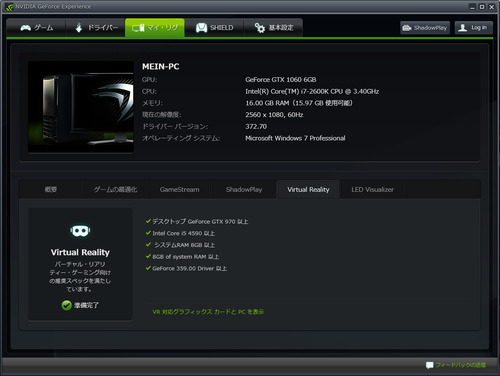The image size is (500, 376).
Task: Click the gears icon on the 基本設定 tab
Action: pos(260,28)
